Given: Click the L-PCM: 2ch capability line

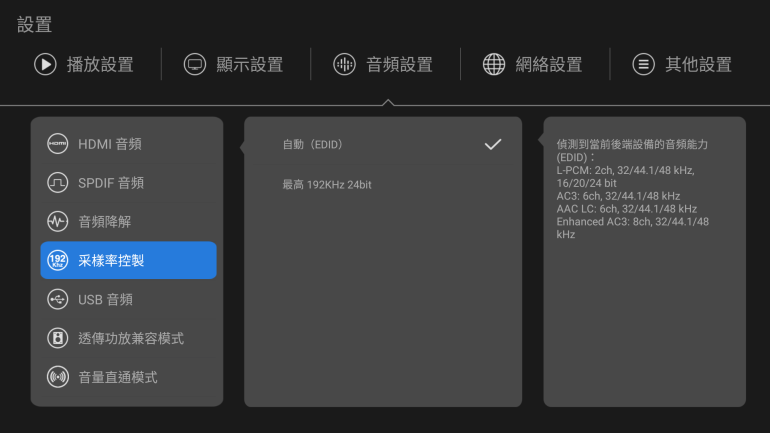Looking at the screenshot, I should (625, 177).
